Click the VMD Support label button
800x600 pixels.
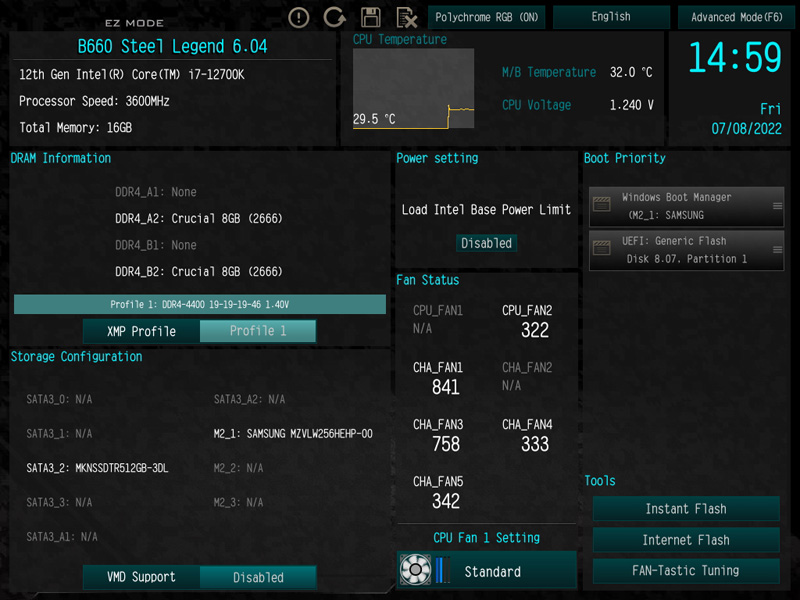click(141, 577)
